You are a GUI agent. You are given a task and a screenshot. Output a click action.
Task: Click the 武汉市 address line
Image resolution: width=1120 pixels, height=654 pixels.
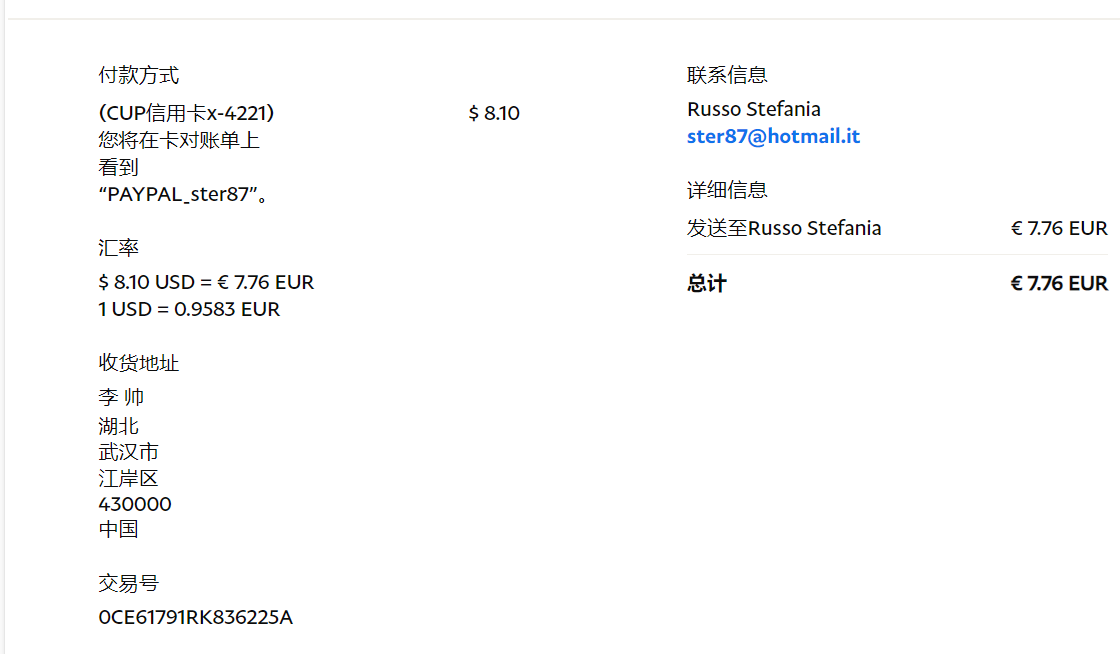pyautogui.click(x=128, y=452)
